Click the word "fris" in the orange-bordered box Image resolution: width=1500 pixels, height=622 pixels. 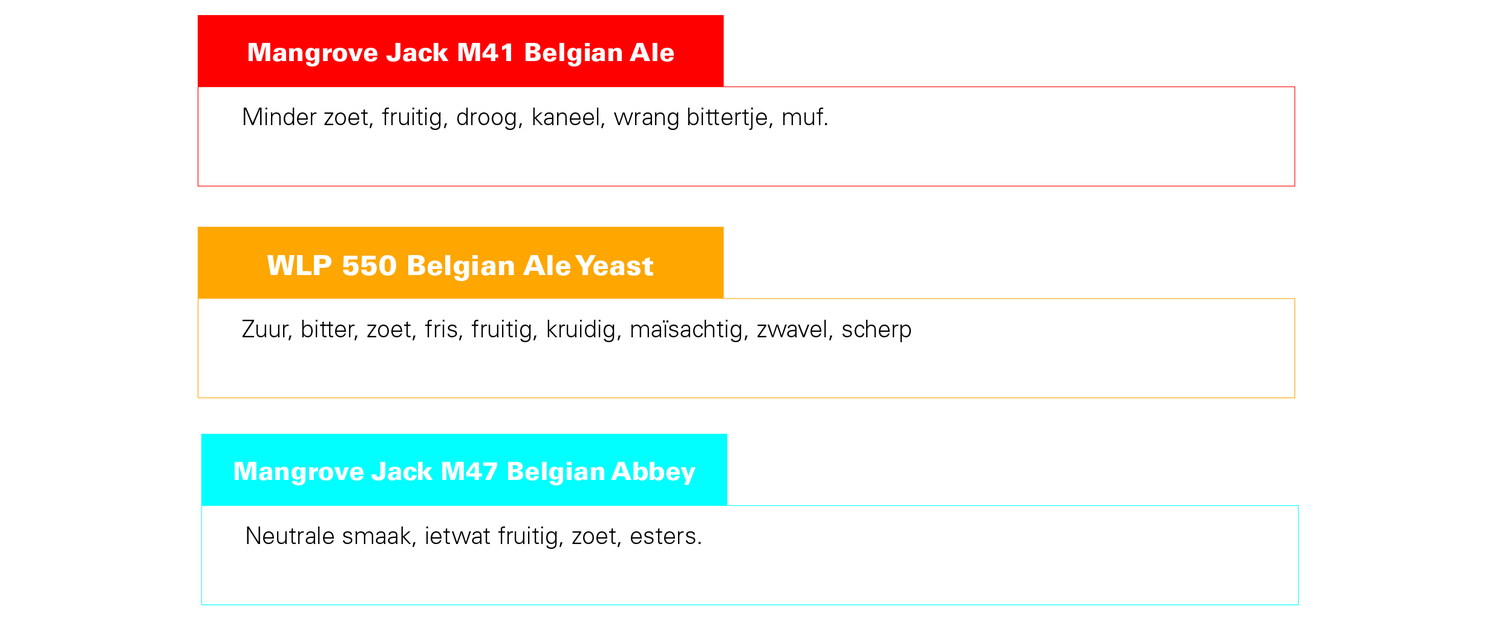point(443,329)
